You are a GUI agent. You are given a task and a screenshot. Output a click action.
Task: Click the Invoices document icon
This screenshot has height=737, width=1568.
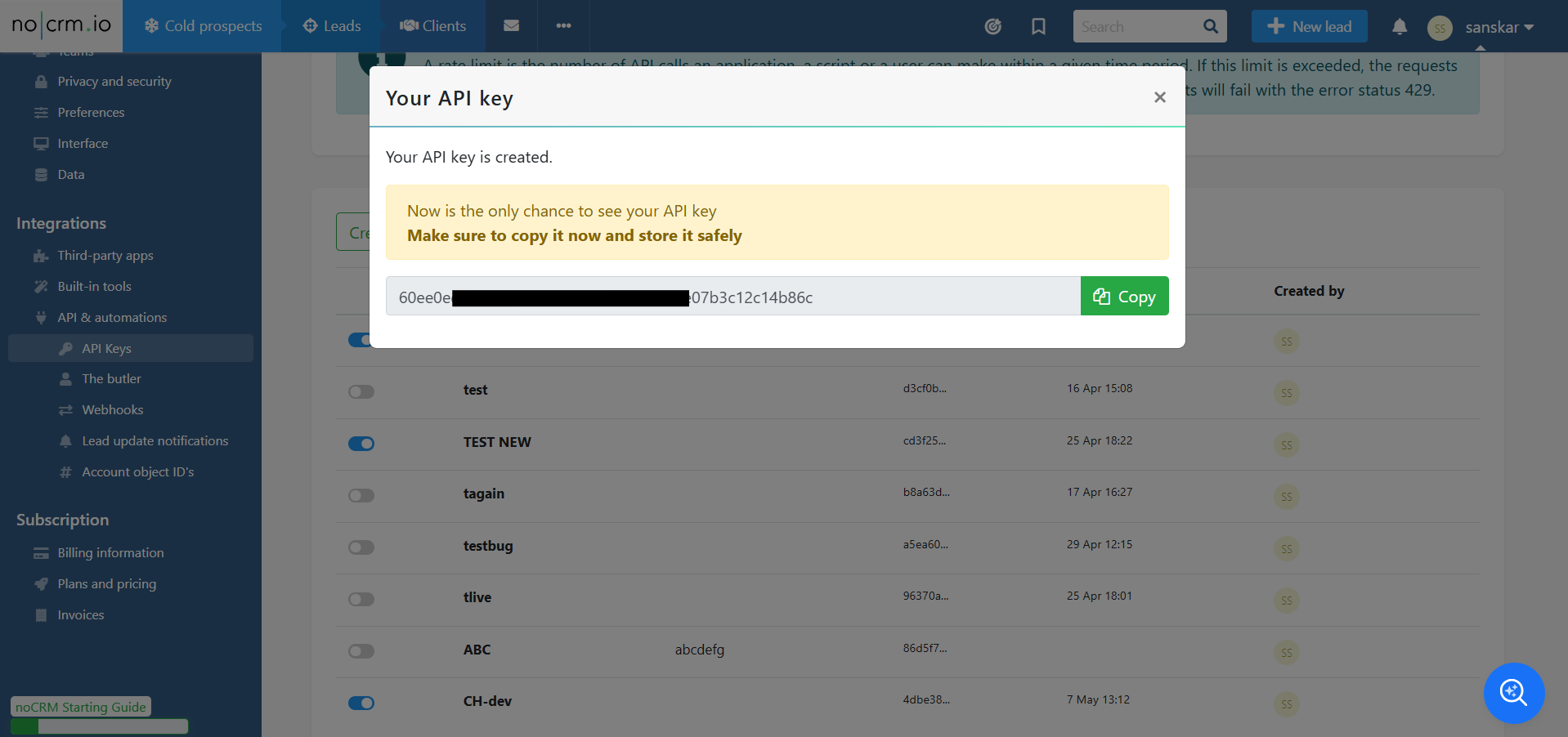pos(41,615)
